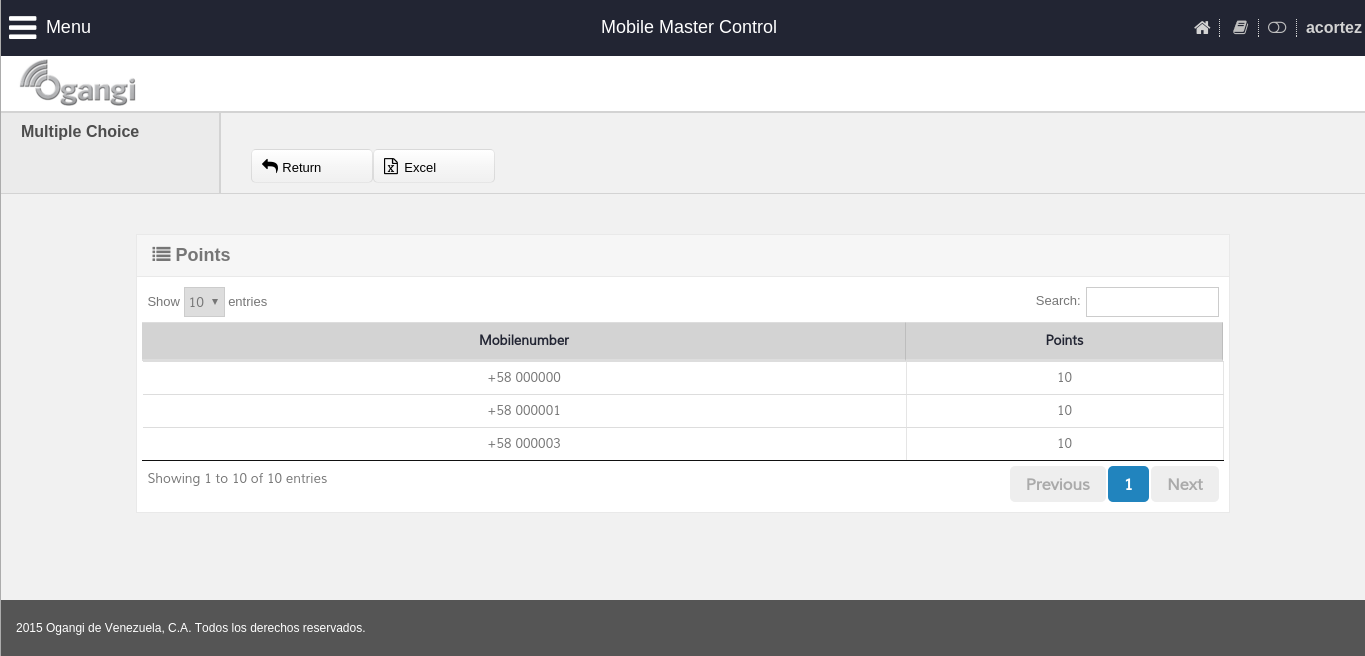Go to the Previous page
Viewport: 1365px width, 656px height.
point(1057,484)
